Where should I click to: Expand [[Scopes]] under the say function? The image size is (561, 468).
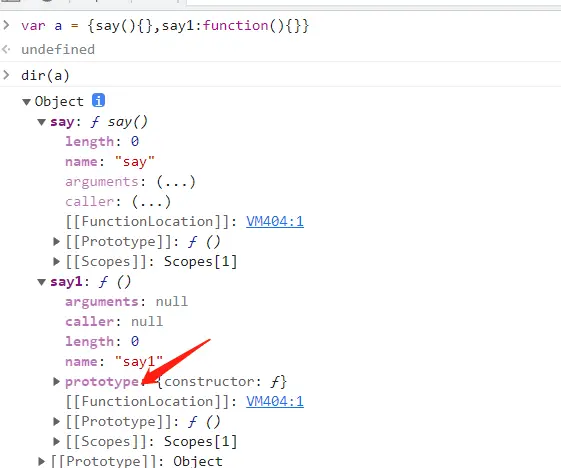coord(57,262)
